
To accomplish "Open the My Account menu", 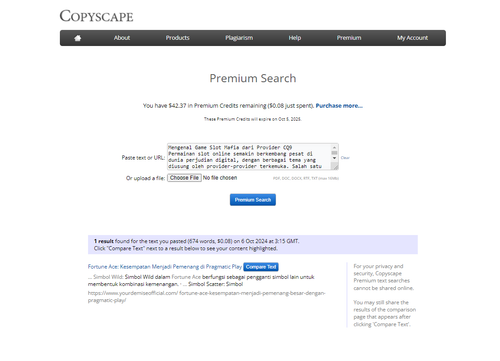I will point(412,38).
